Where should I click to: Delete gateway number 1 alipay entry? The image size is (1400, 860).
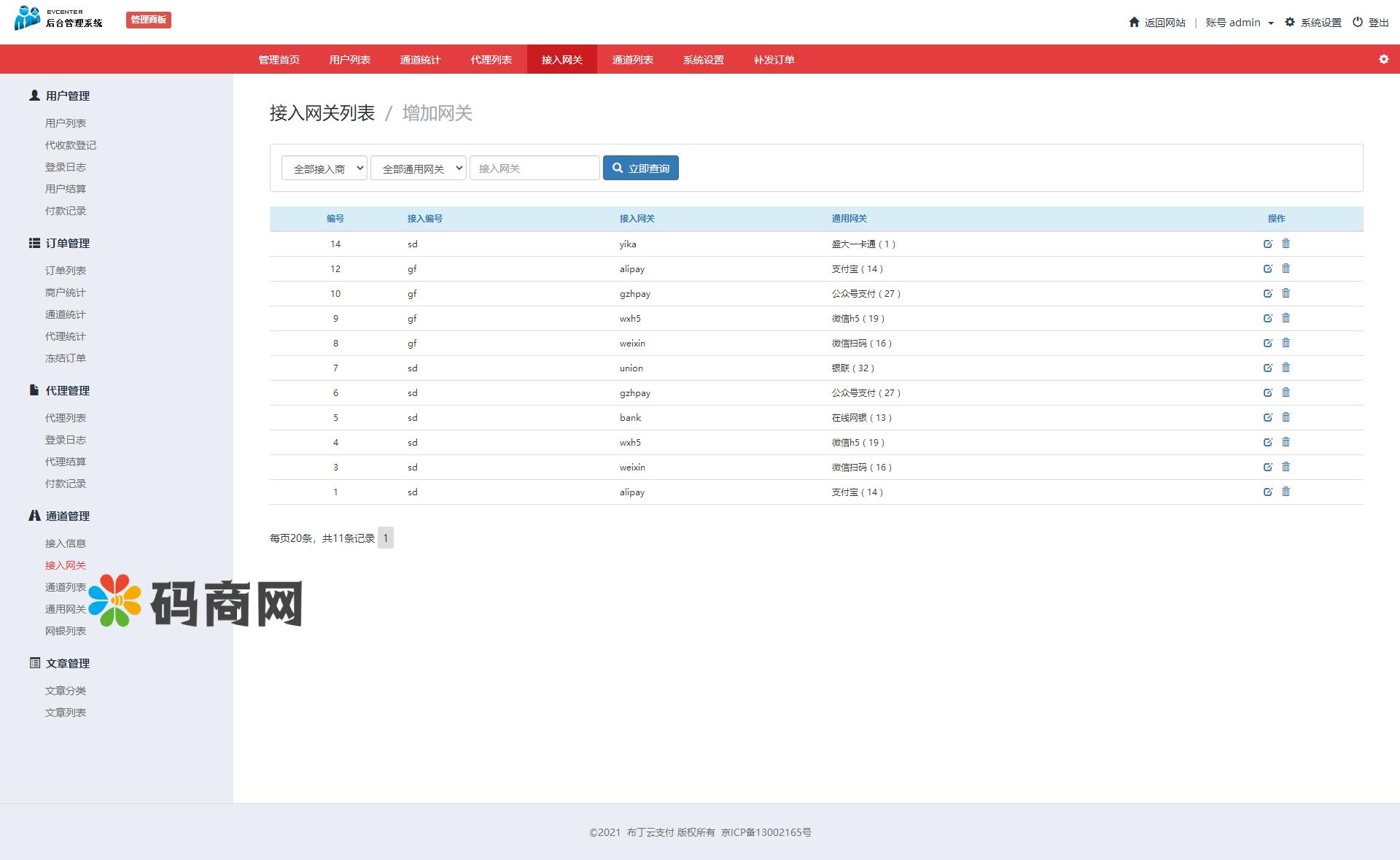pyautogui.click(x=1286, y=492)
